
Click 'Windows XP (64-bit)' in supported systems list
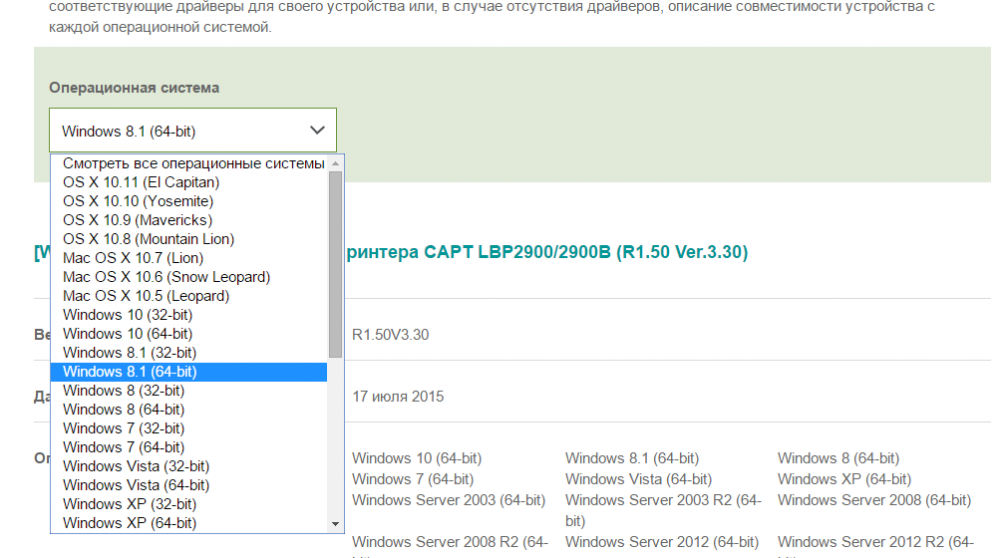[x=844, y=479]
